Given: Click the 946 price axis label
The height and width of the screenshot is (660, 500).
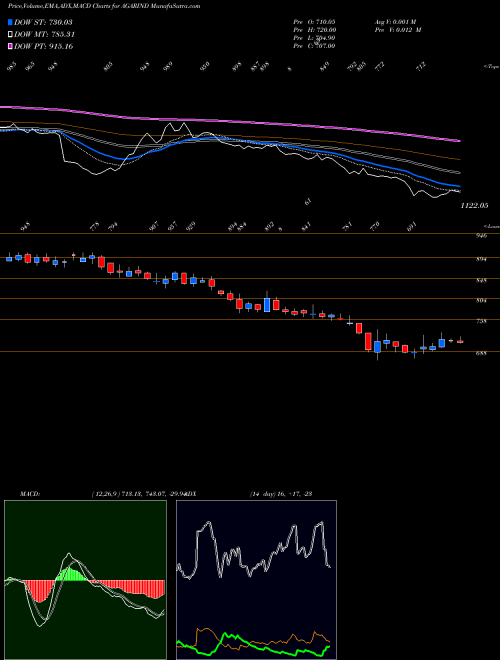Looking at the screenshot, I should pos(481,236).
